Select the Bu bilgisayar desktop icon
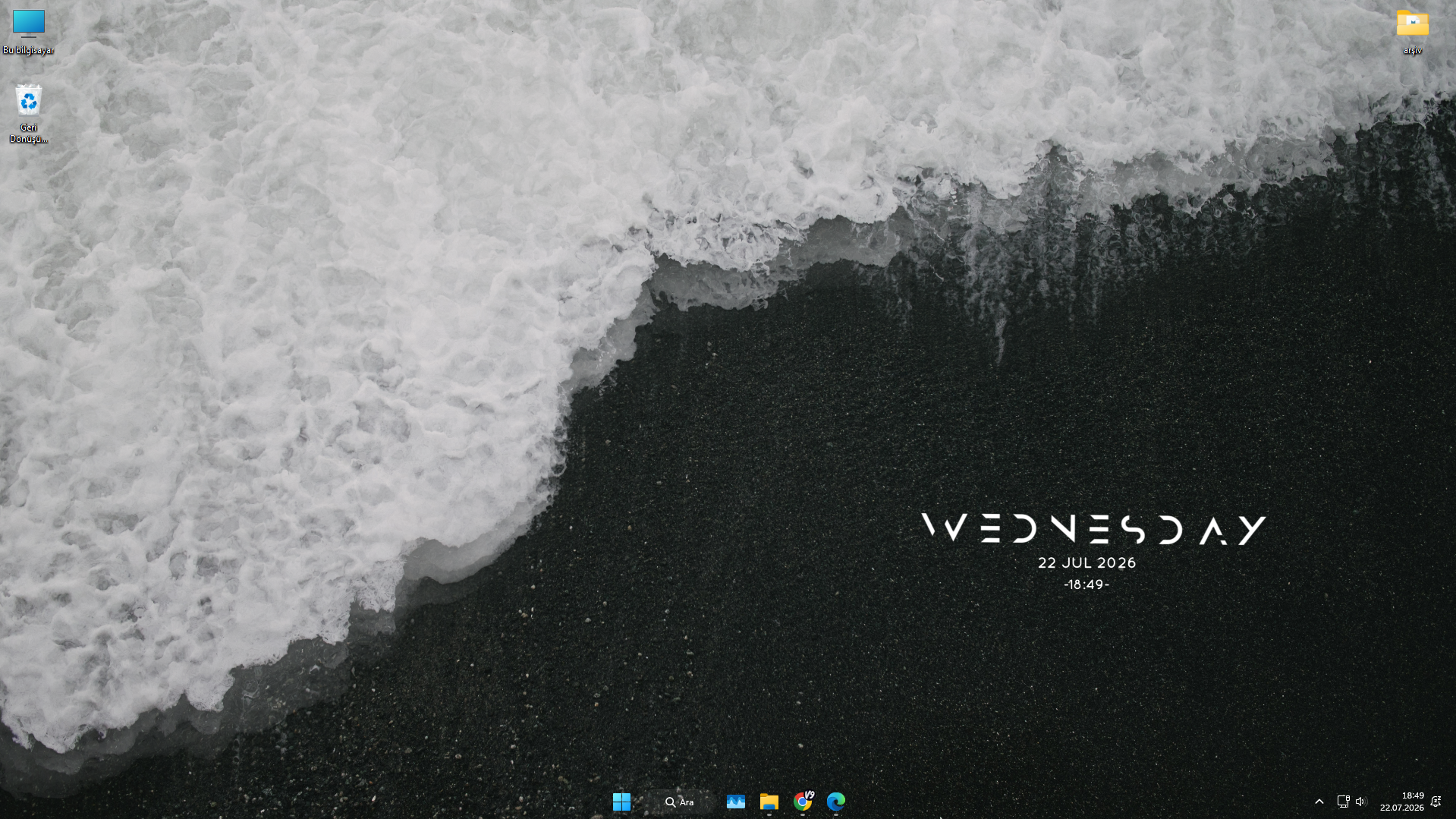 tap(28, 31)
